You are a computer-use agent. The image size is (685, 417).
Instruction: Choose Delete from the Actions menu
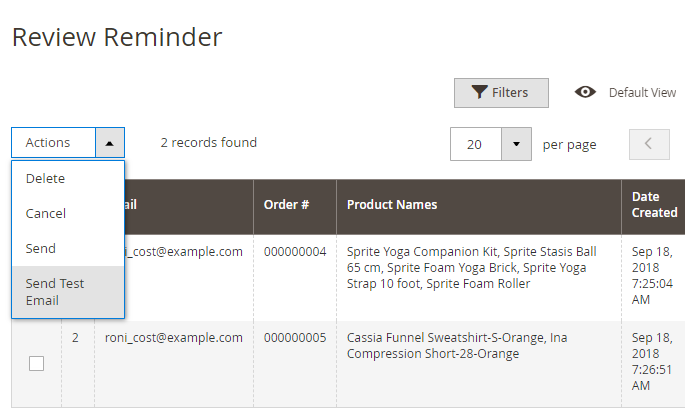(46, 178)
